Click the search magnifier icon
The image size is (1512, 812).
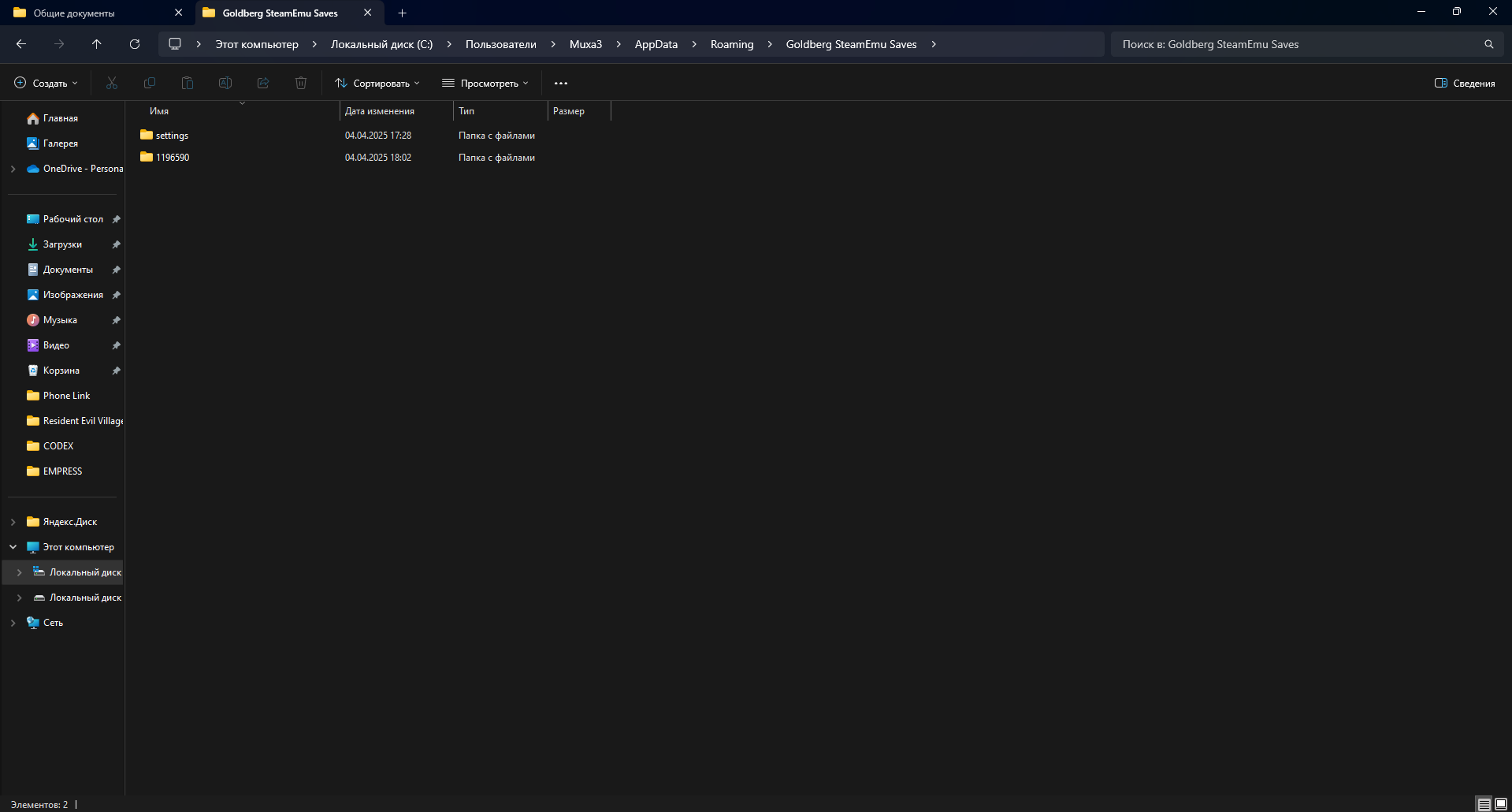pos(1489,44)
